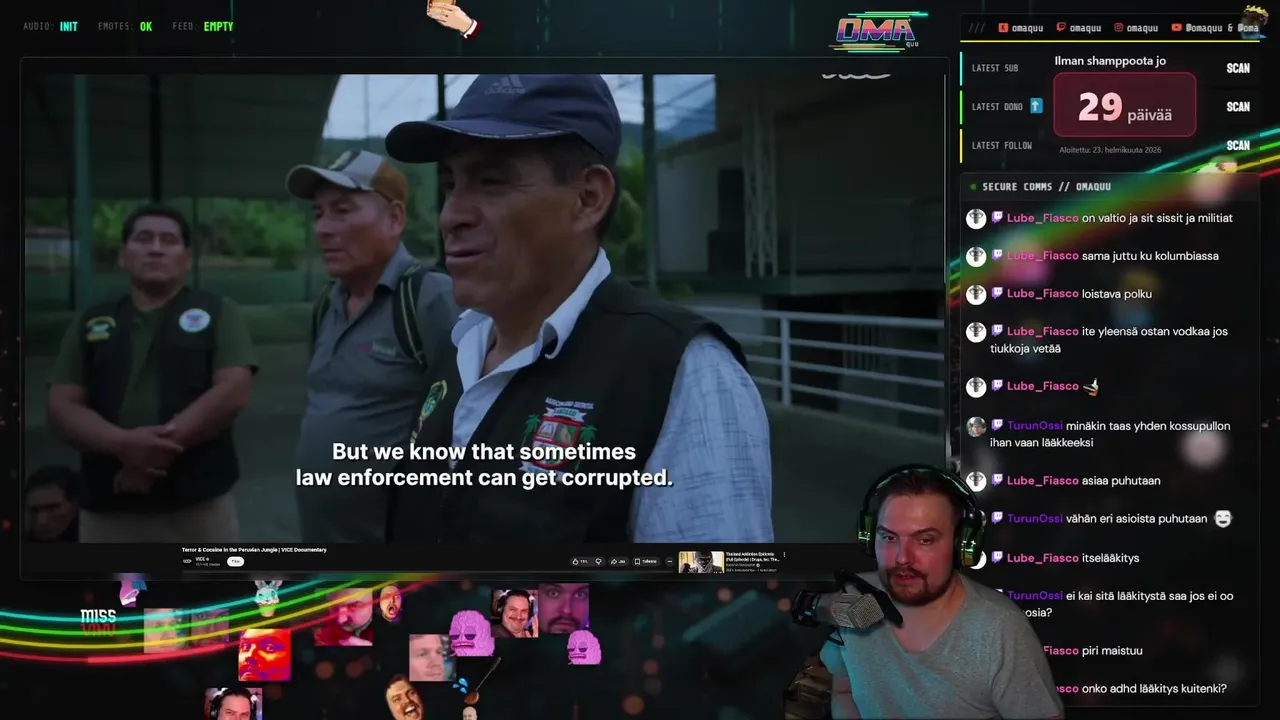This screenshot has height=720, width=1280.
Task: Click the LATEST SUB label
Action: [995, 68]
